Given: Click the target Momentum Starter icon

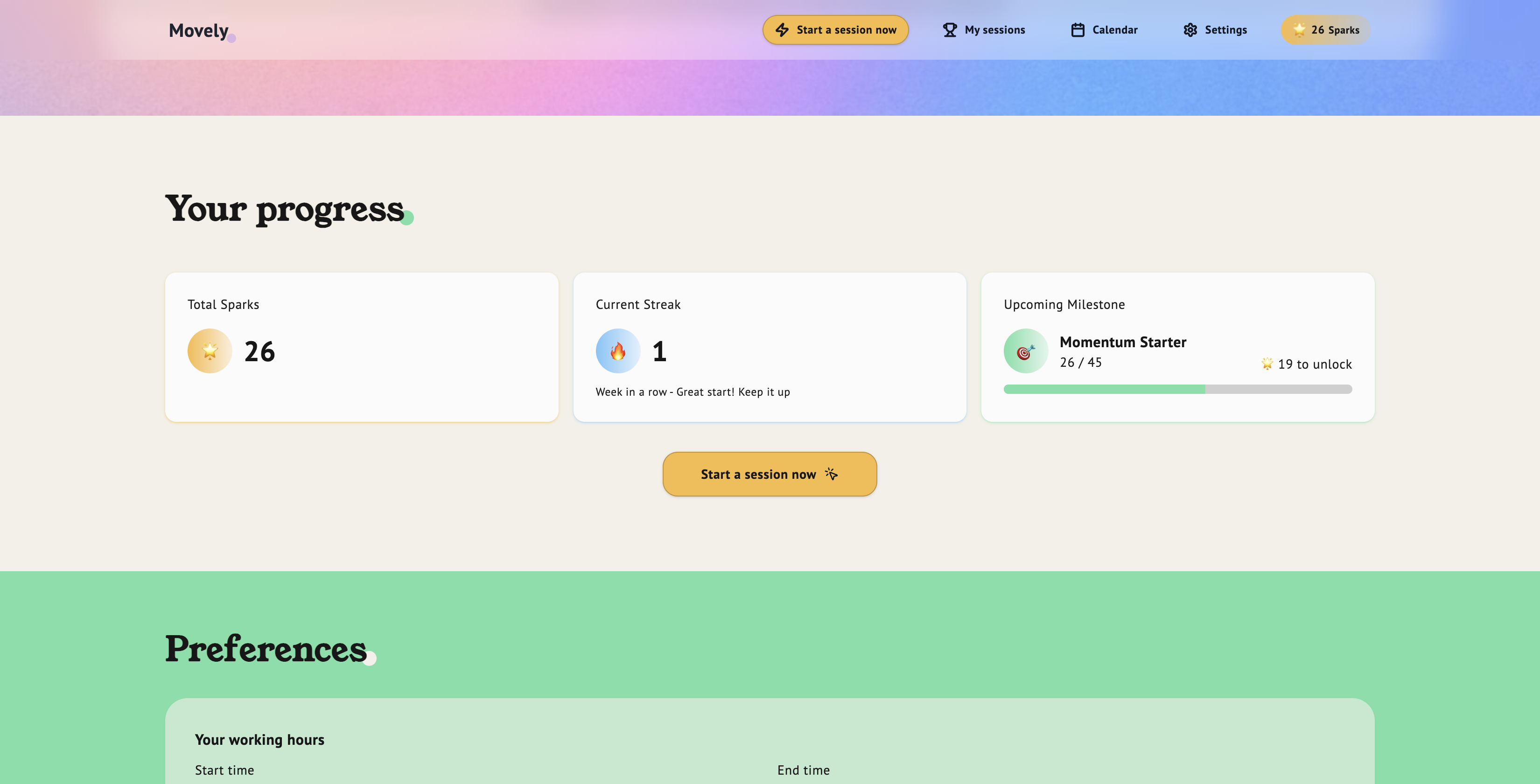Looking at the screenshot, I should coord(1025,351).
